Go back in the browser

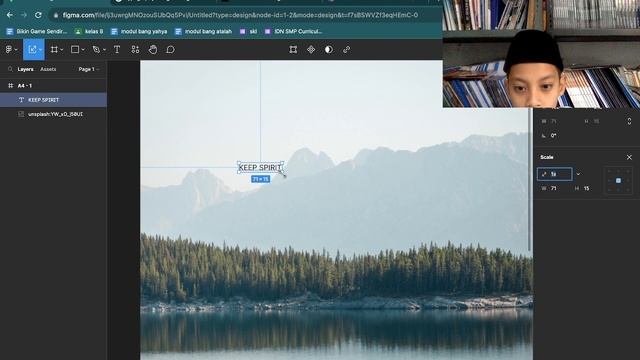[9, 15]
